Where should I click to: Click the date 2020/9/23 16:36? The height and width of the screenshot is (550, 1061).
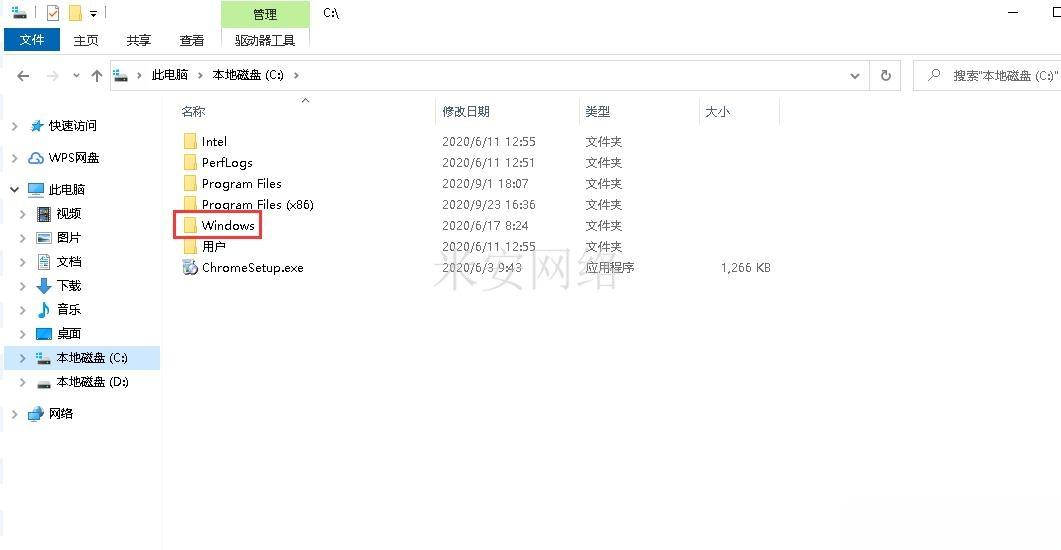[489, 204]
